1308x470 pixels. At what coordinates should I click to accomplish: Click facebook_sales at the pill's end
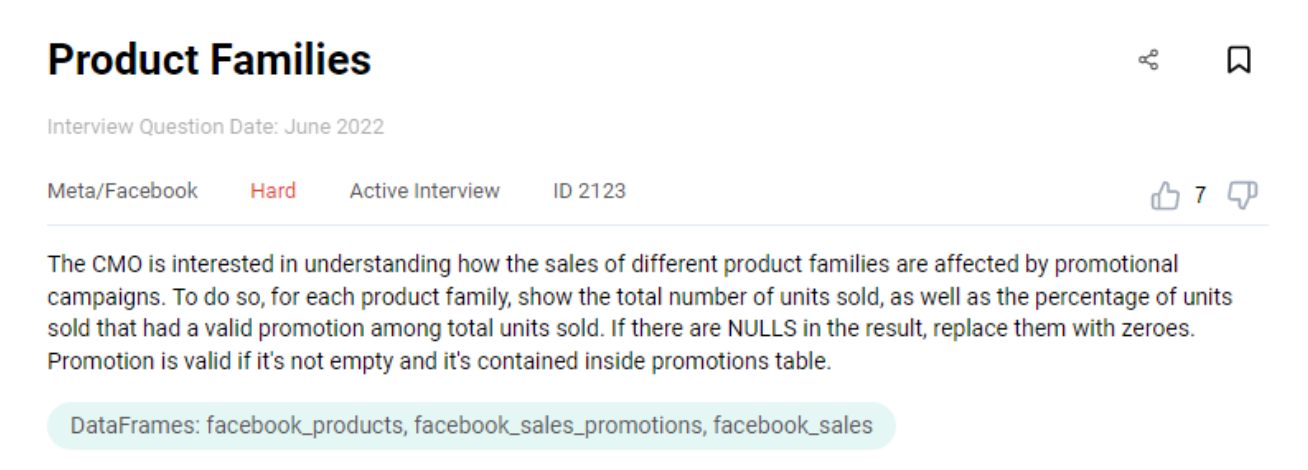pos(792,425)
